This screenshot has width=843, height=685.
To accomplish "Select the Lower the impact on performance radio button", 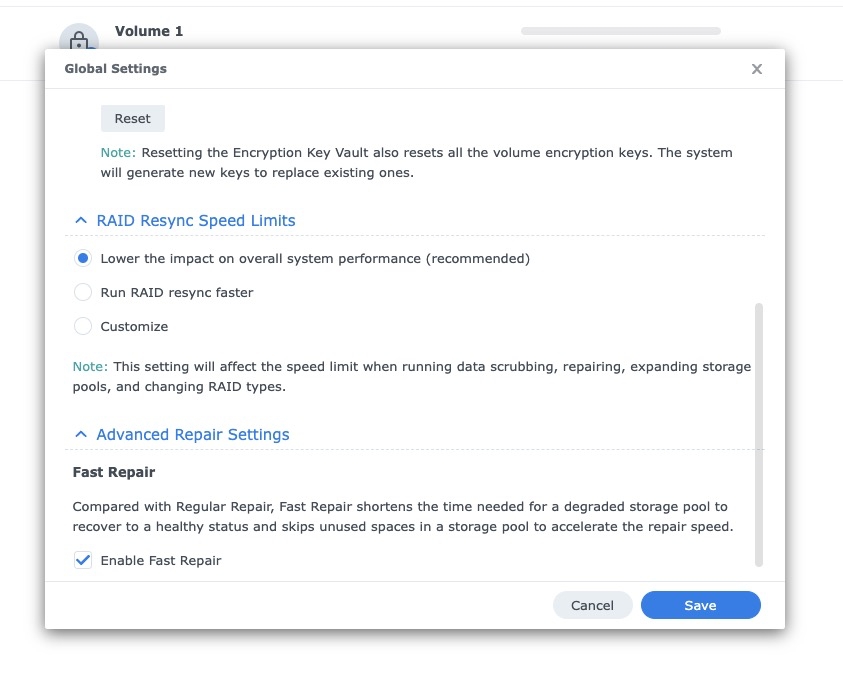I will pyautogui.click(x=83, y=259).
